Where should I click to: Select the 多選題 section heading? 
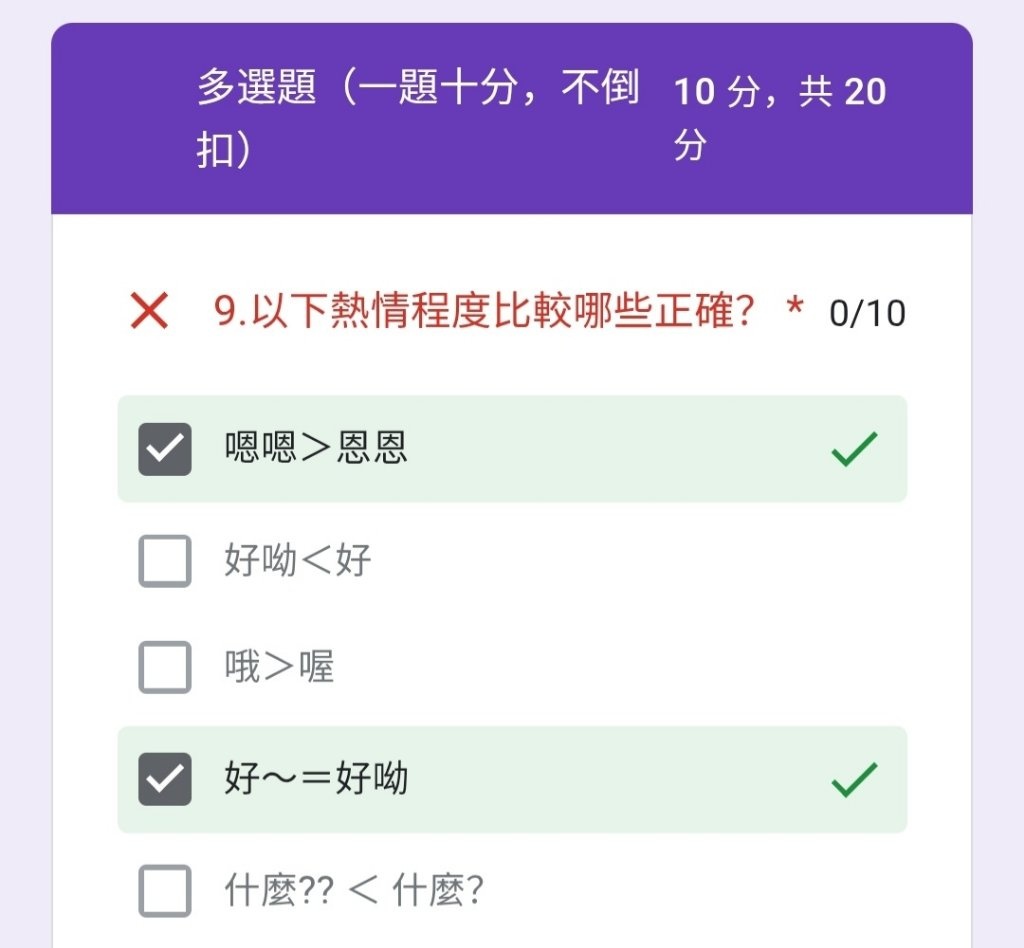(x=256, y=90)
